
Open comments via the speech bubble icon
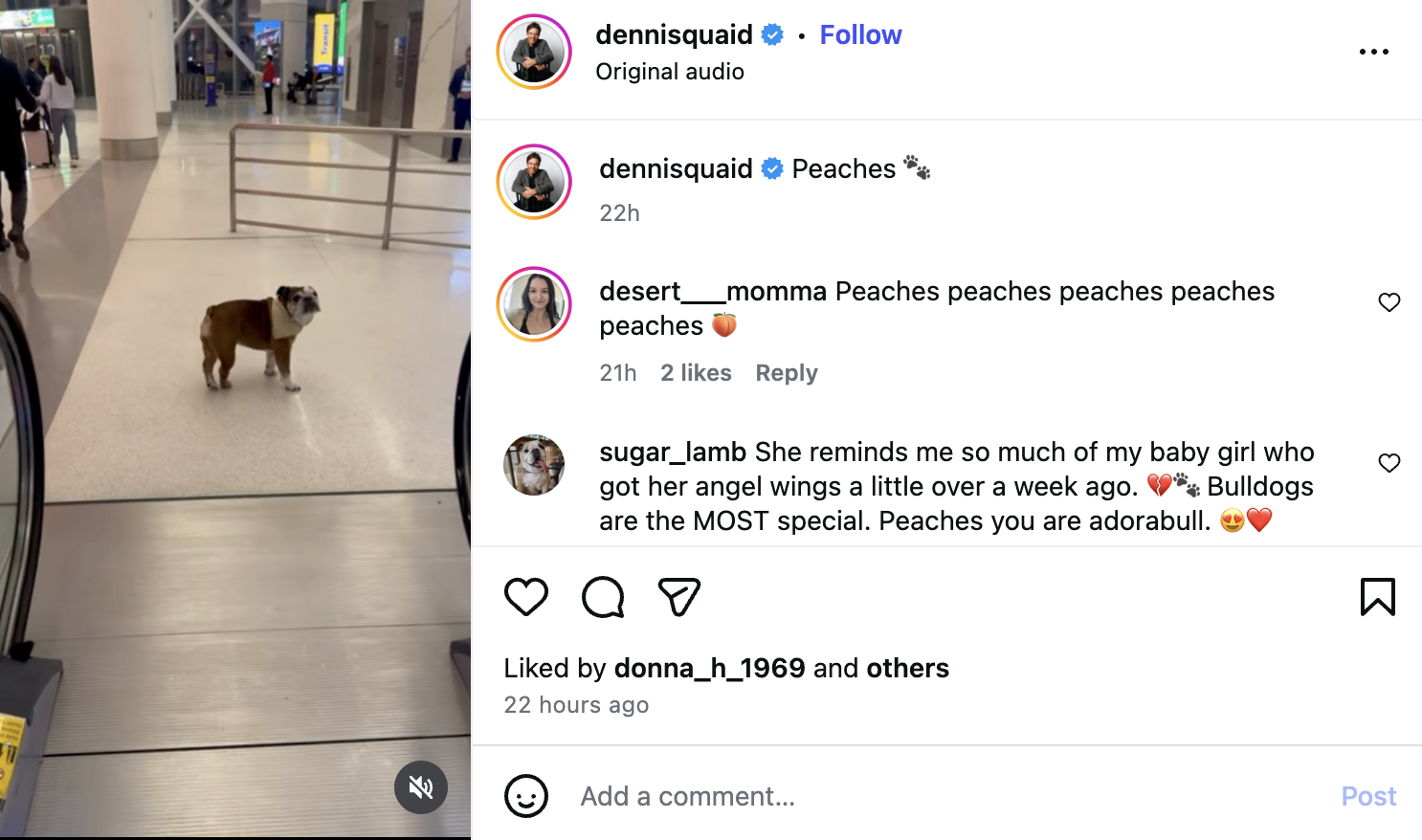[602, 595]
